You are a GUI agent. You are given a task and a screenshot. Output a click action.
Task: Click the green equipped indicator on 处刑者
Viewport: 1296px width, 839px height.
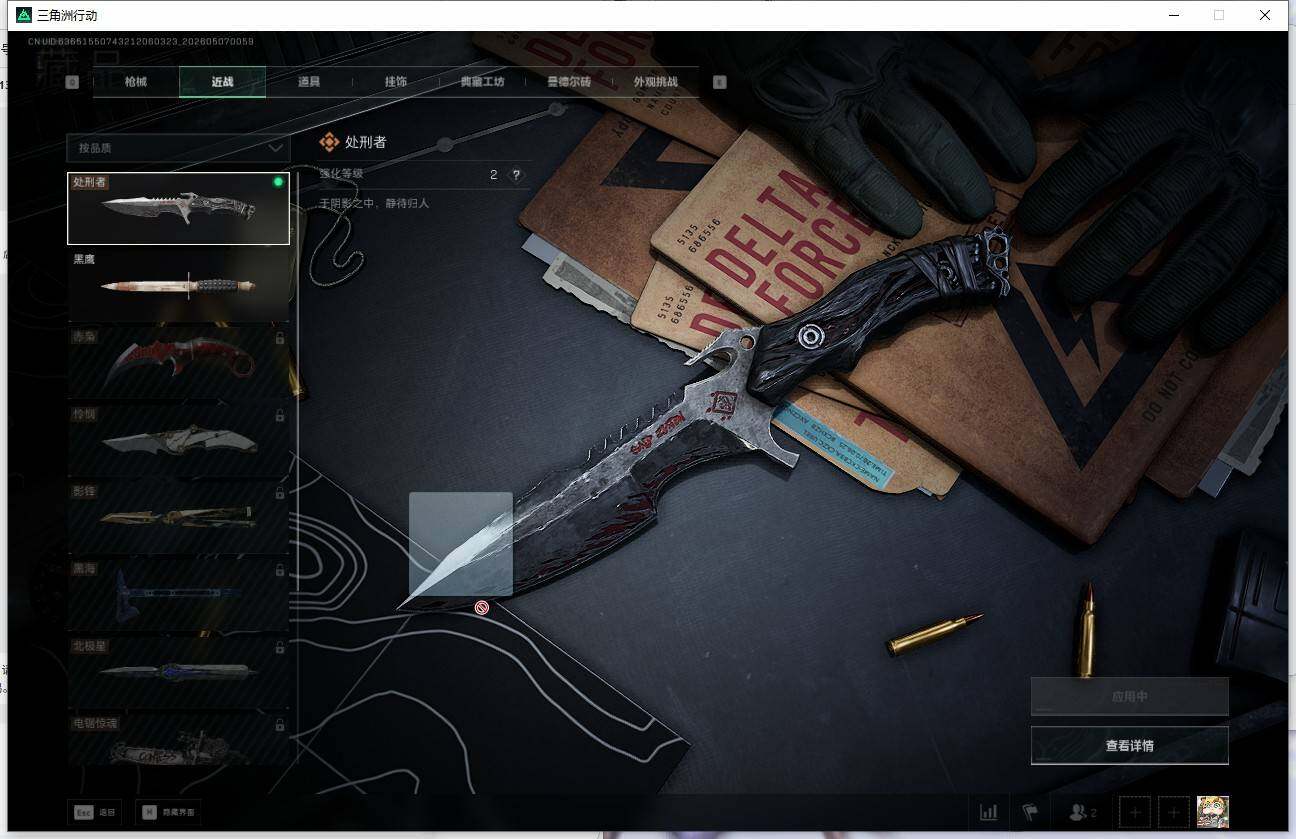[278, 182]
